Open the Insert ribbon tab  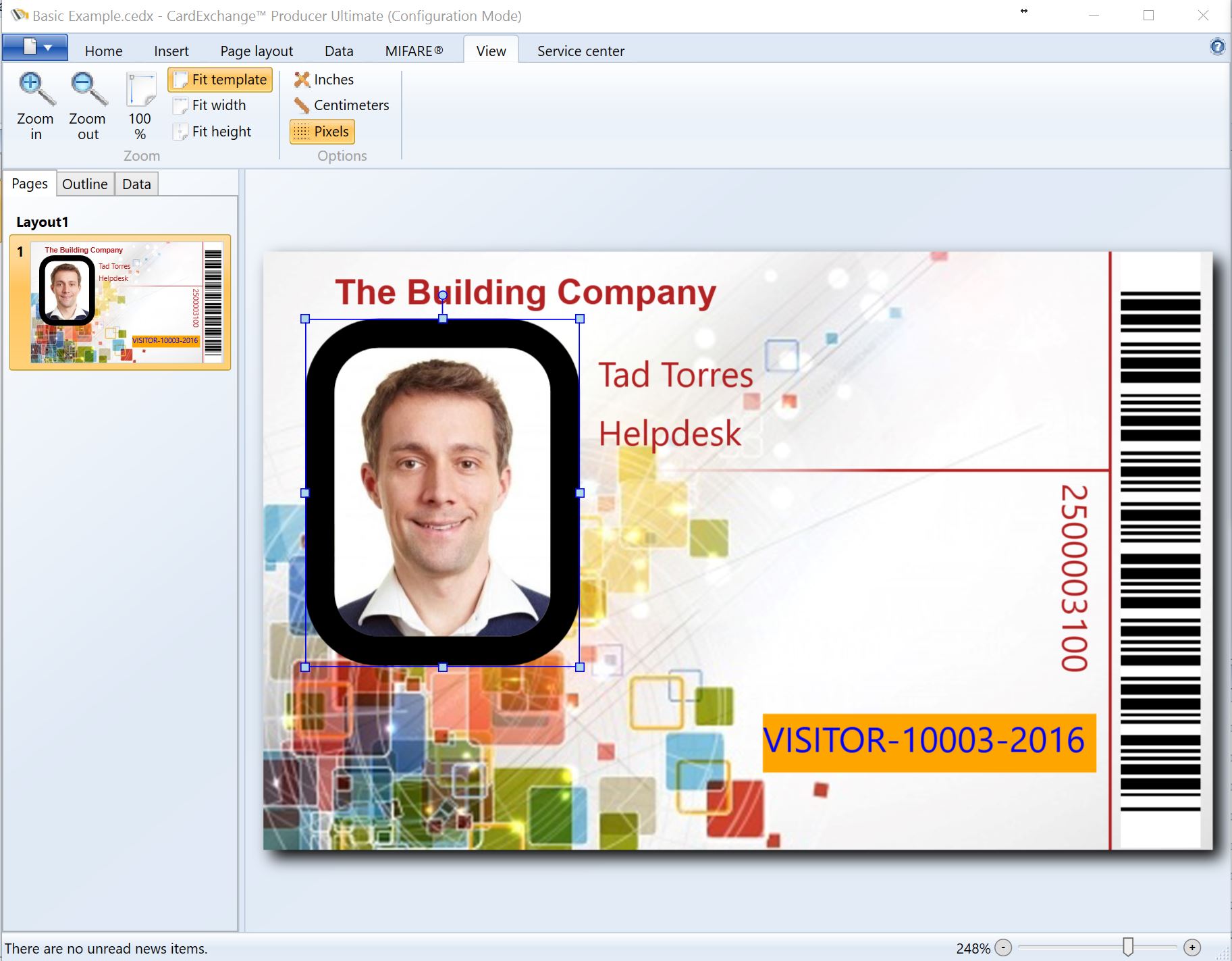[171, 51]
